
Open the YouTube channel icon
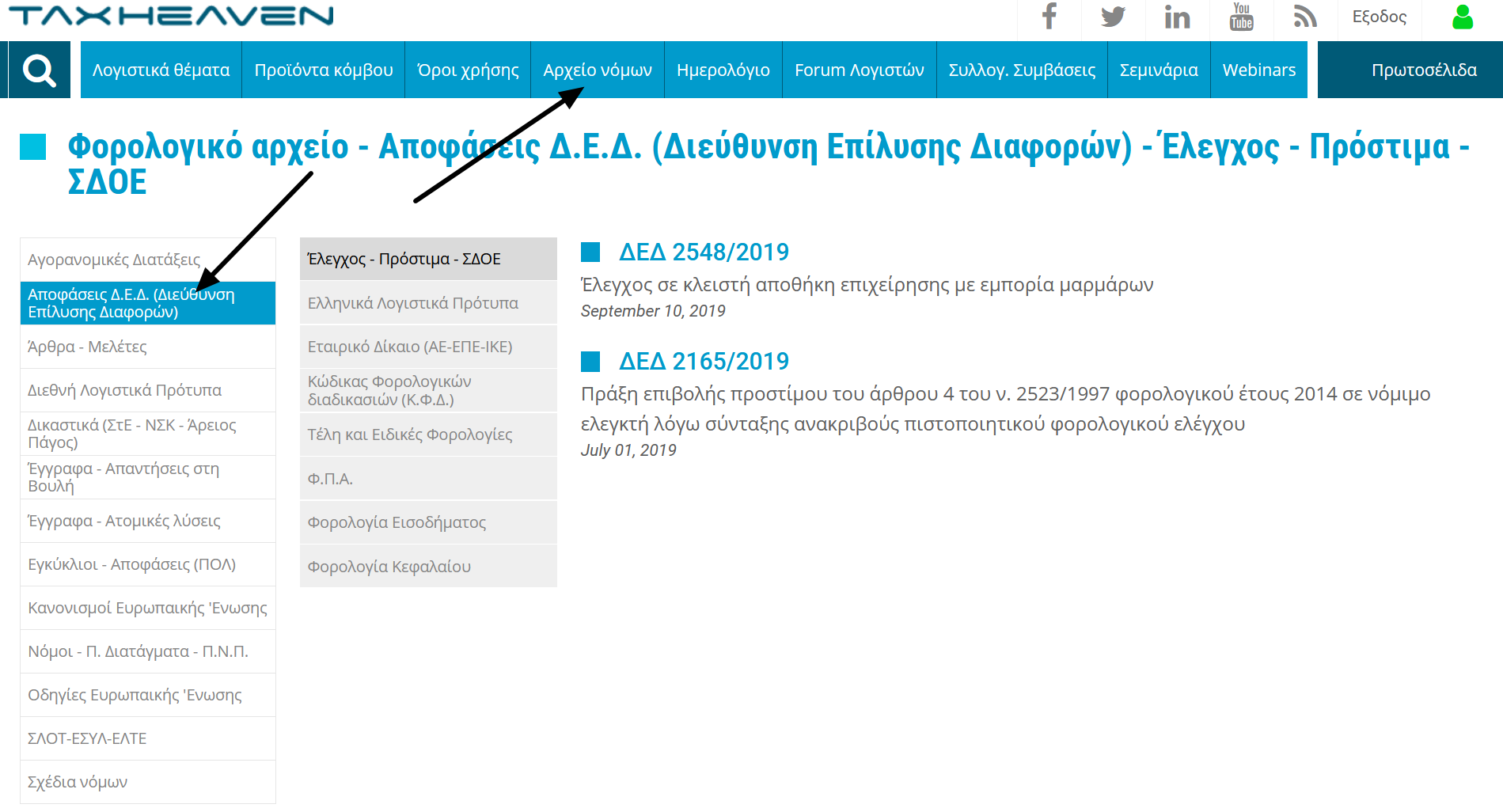coord(1241,17)
